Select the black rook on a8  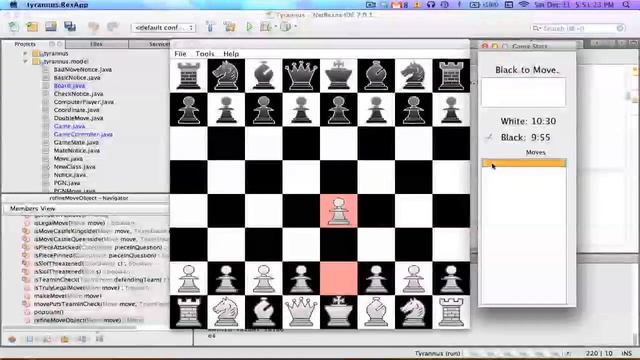pyautogui.click(x=188, y=76)
